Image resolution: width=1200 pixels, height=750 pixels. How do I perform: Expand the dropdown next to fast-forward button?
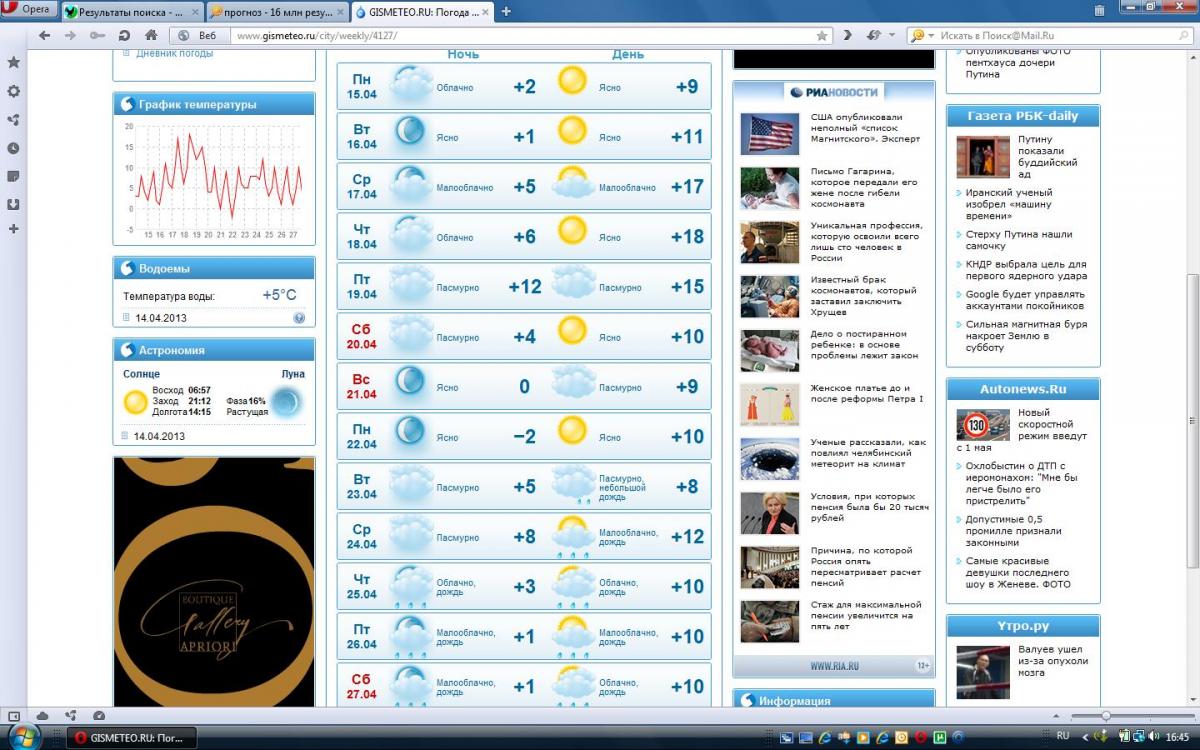[x=891, y=35]
